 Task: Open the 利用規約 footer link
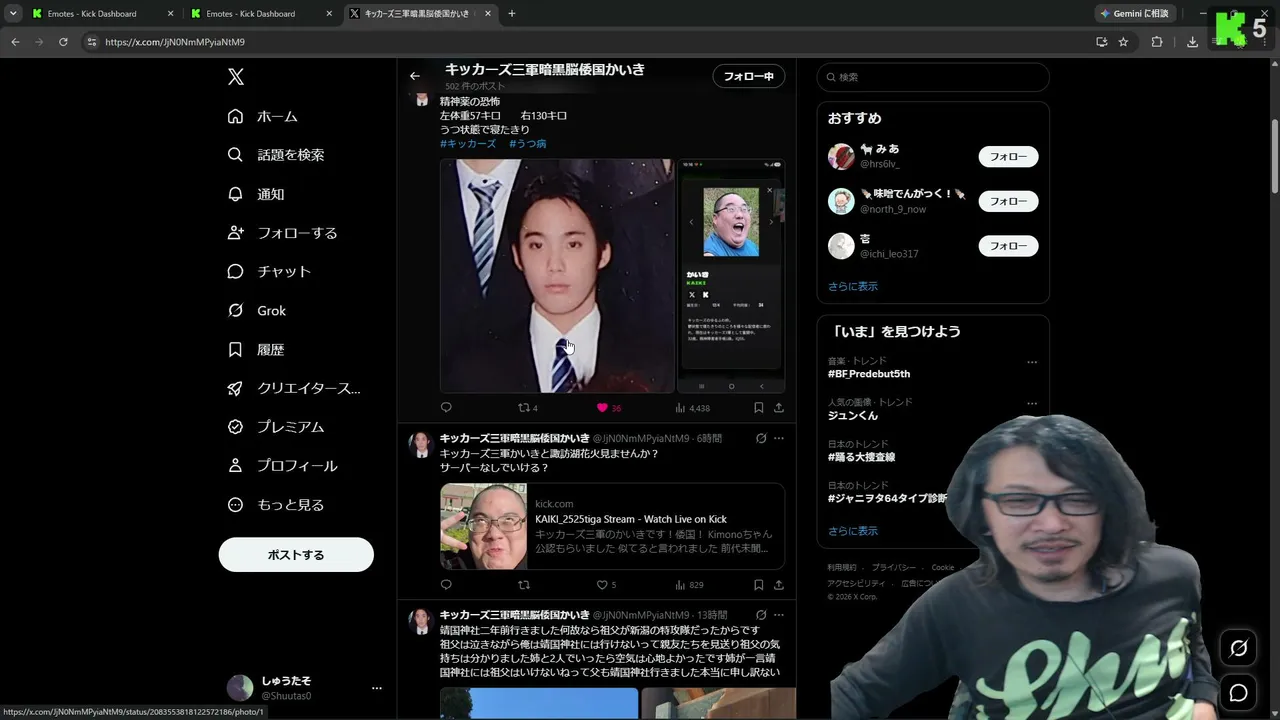[x=843, y=567]
